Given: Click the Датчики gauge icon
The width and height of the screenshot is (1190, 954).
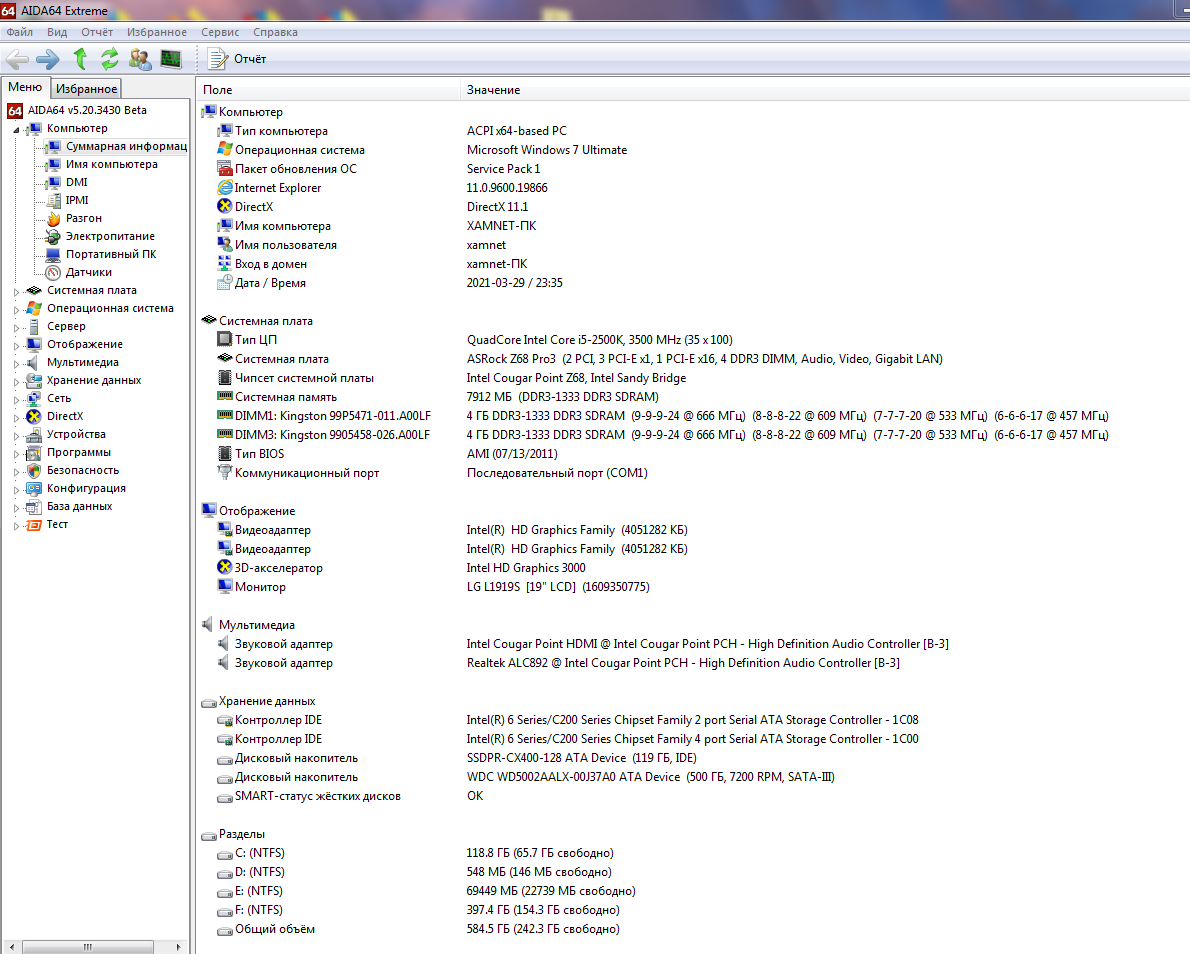Looking at the screenshot, I should click(53, 272).
